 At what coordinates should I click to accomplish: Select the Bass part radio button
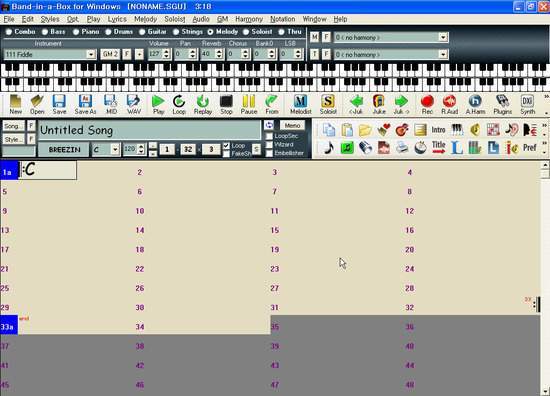tap(45, 32)
